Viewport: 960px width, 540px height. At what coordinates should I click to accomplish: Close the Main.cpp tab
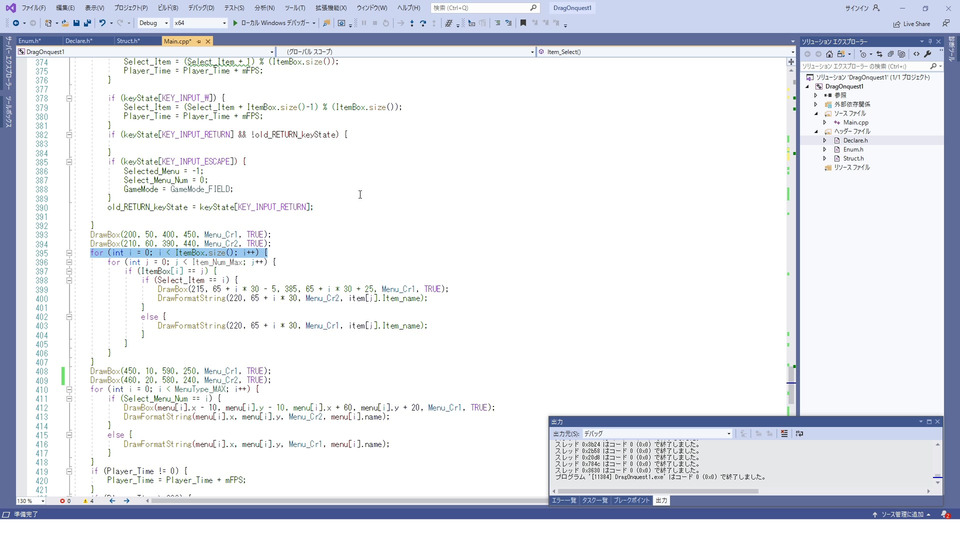coord(208,41)
